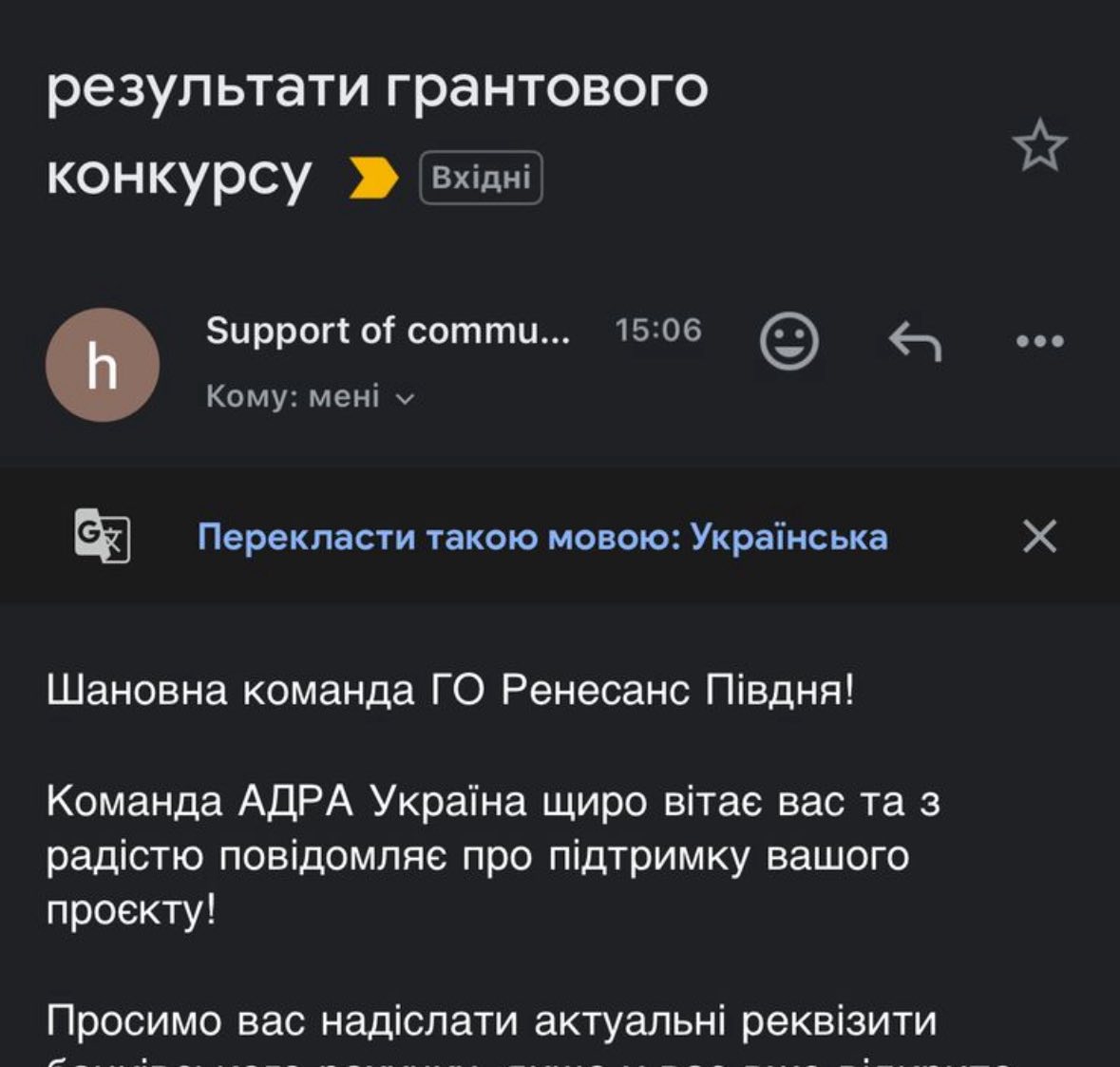Expand recipient details chevron beside 'Кому: мені'
The image size is (1120, 1067).
pyautogui.click(x=406, y=398)
